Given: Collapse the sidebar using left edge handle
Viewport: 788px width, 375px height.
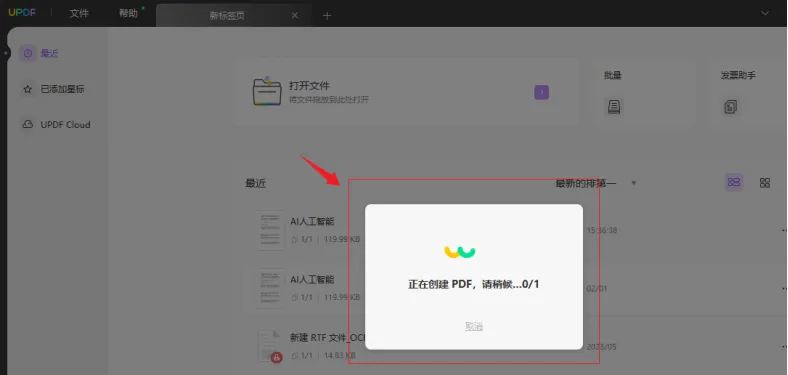Looking at the screenshot, I should (5, 52).
